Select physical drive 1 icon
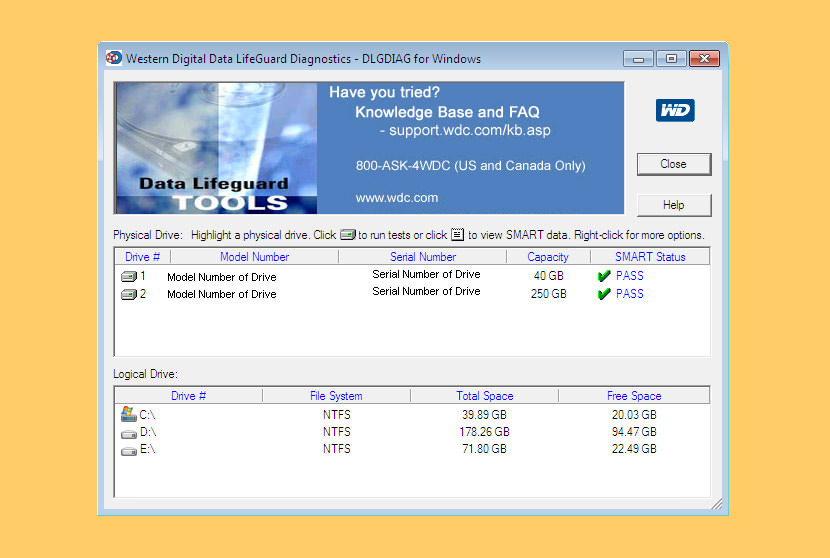Screen dimensions: 830x558 point(129,276)
